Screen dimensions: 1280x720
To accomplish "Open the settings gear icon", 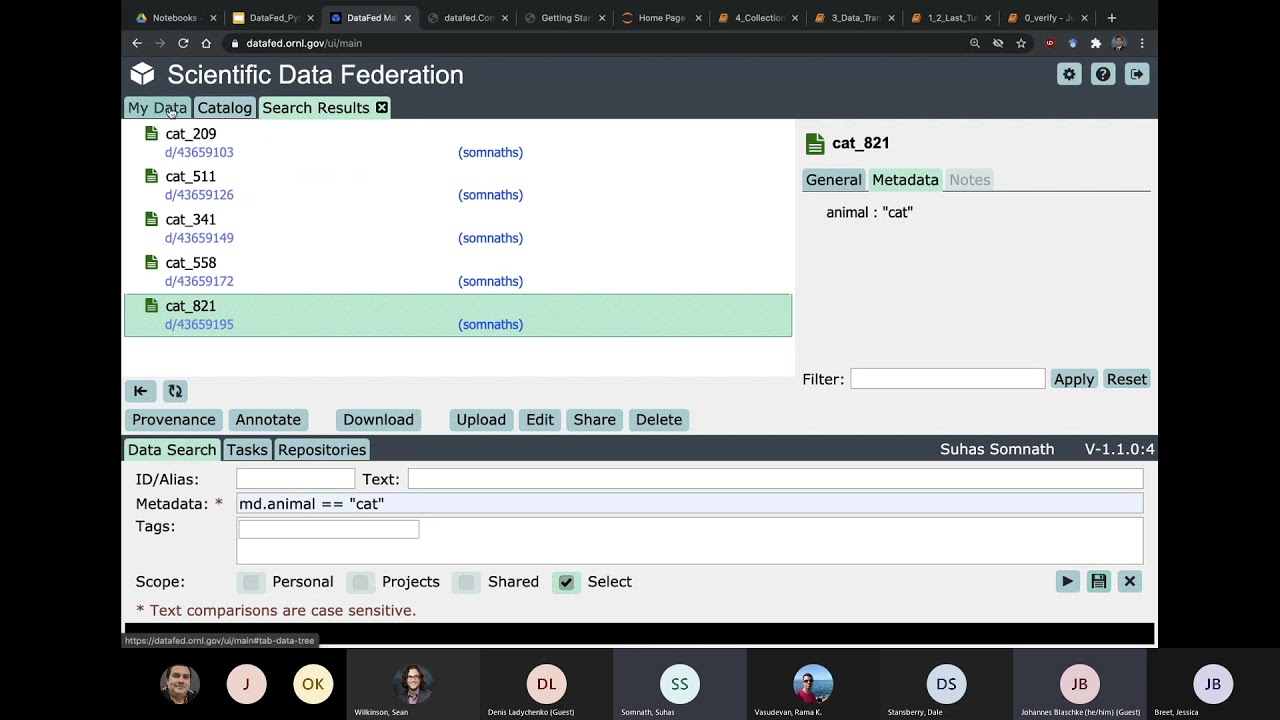I will (x=1069, y=74).
